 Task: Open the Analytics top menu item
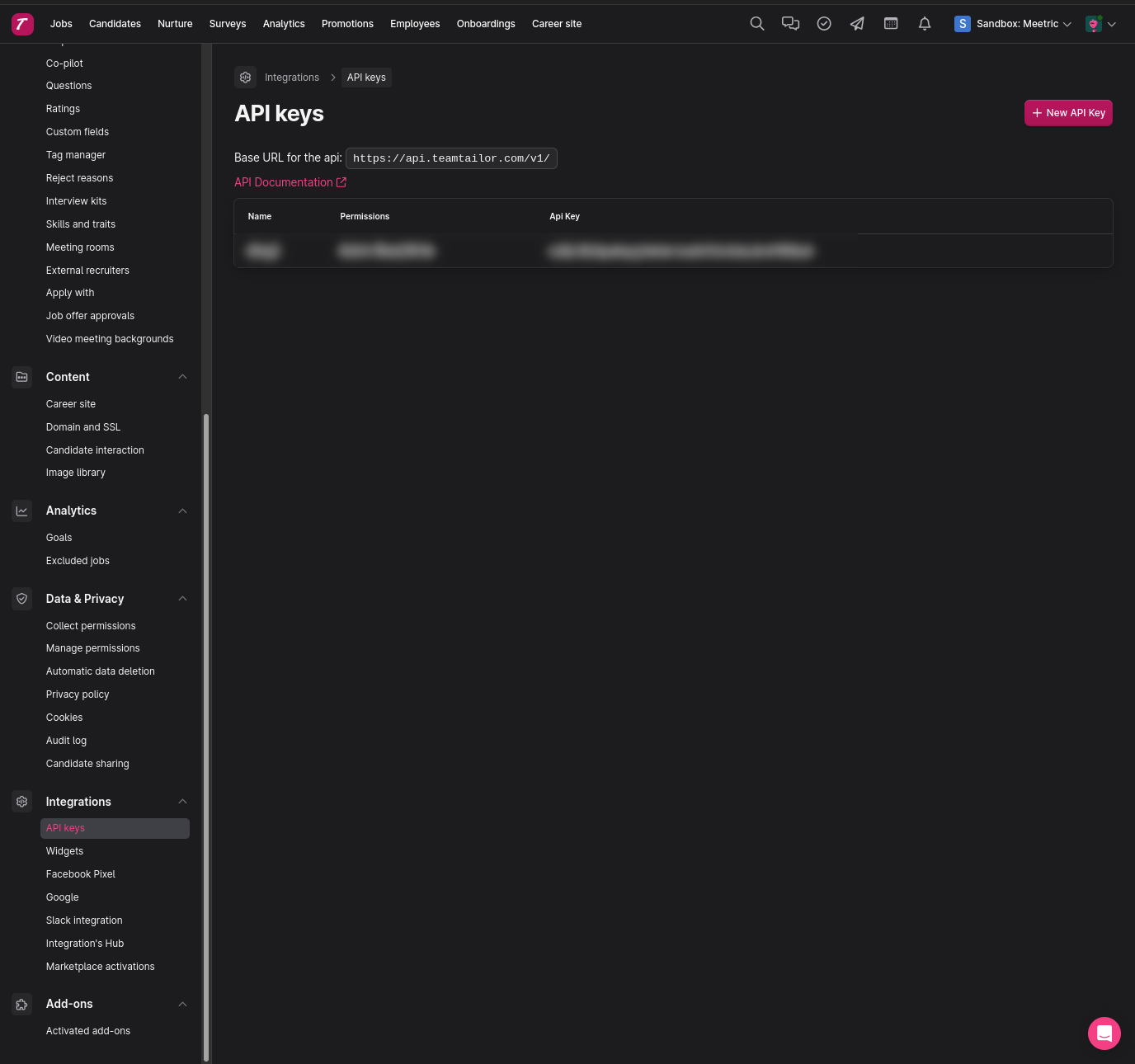click(x=284, y=24)
